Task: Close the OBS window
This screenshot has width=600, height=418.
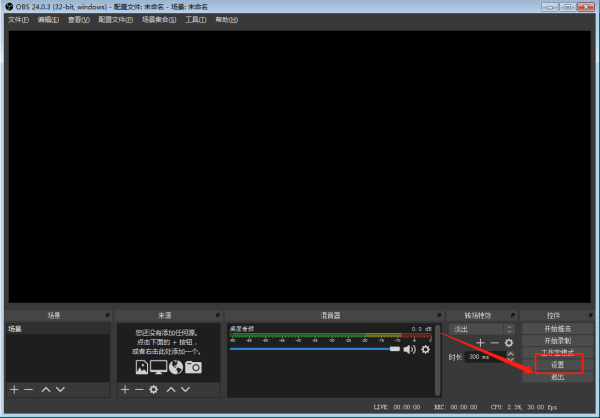Action: (x=586, y=7)
